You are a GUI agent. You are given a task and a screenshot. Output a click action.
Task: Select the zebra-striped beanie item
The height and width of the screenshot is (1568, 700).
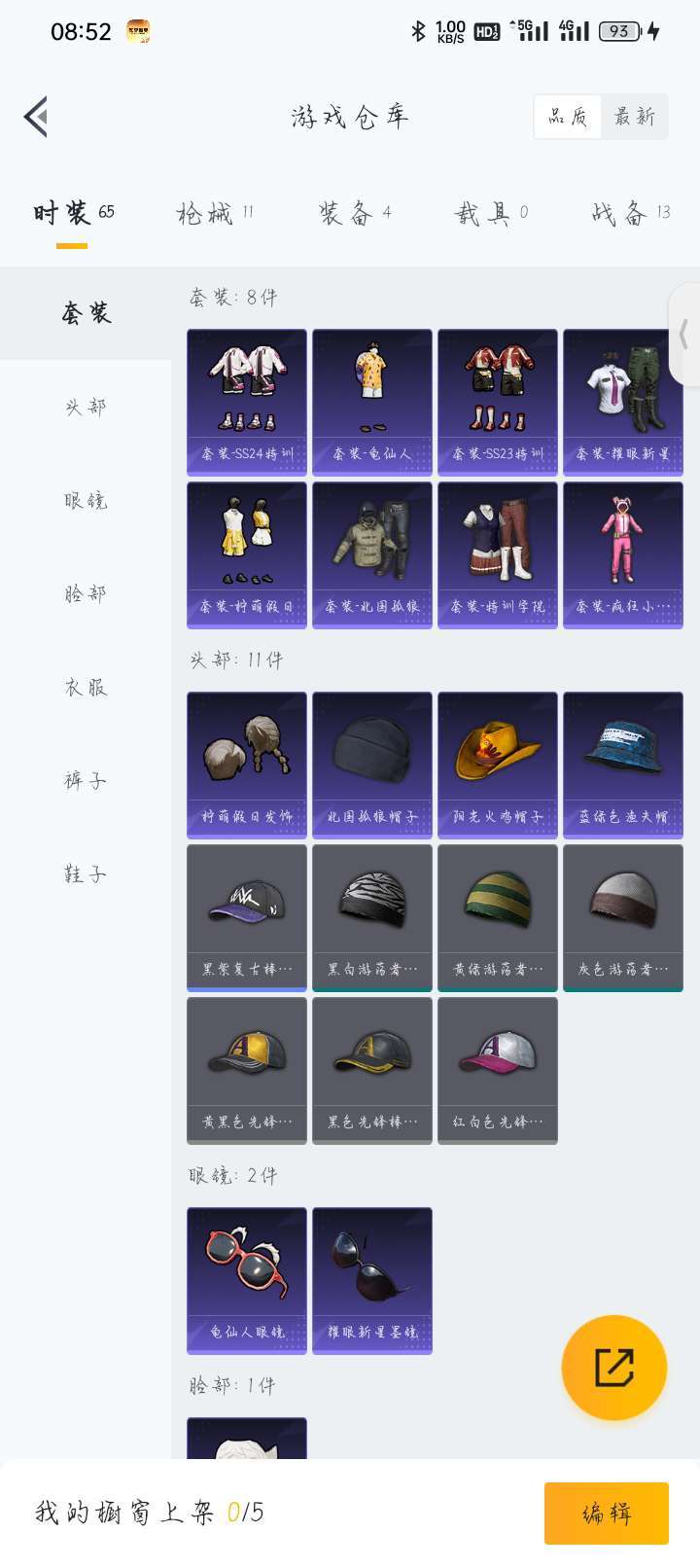(372, 918)
